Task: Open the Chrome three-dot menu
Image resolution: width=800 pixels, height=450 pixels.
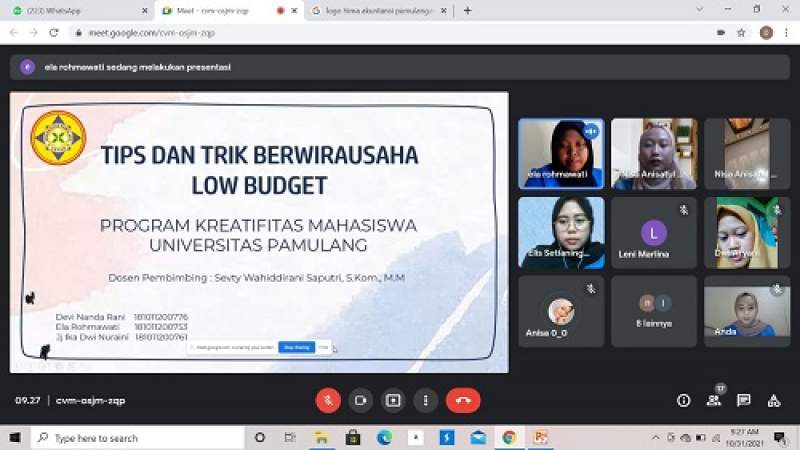Action: click(786, 33)
